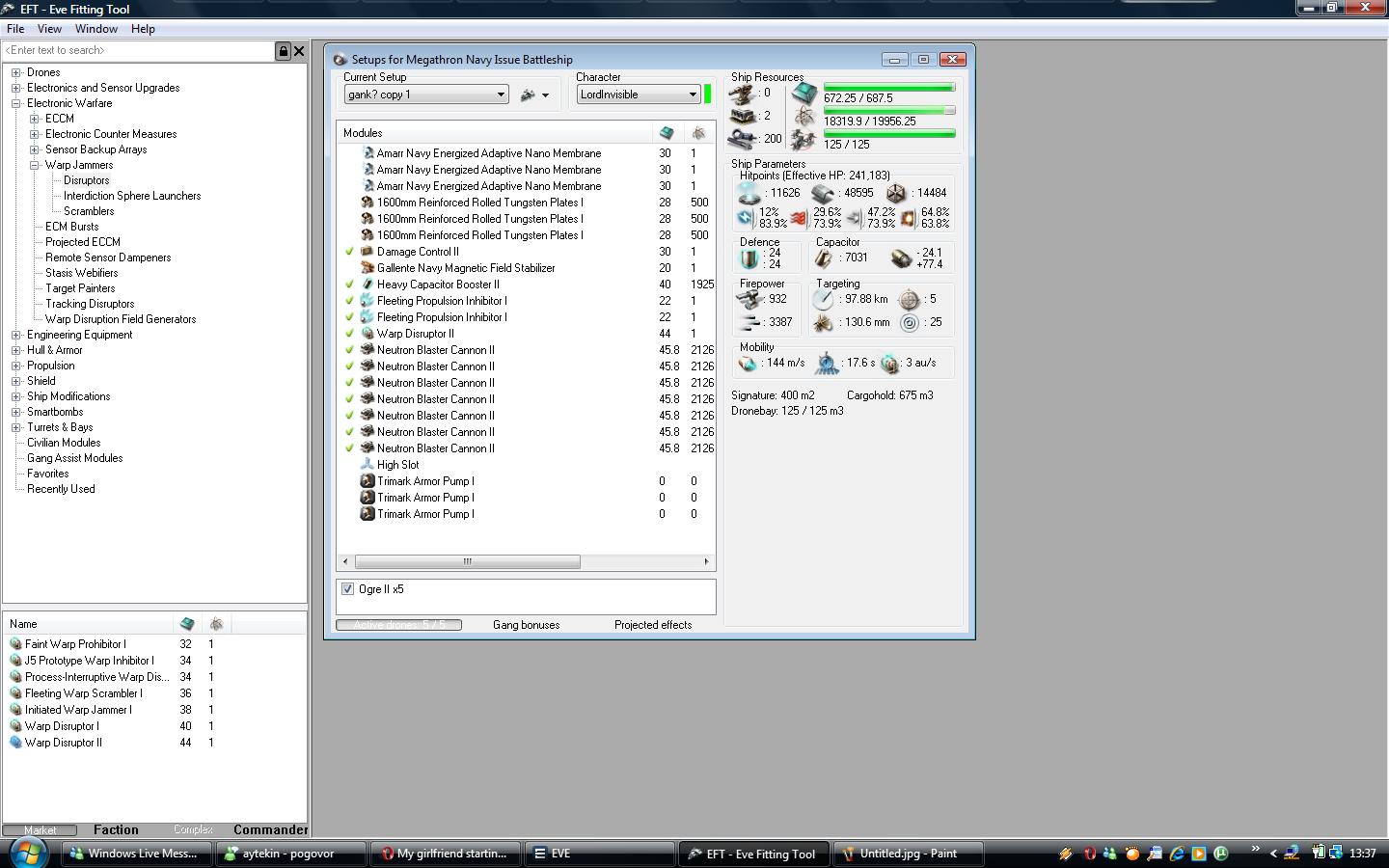Click the powergrid icon in Ship Resources

[804, 118]
